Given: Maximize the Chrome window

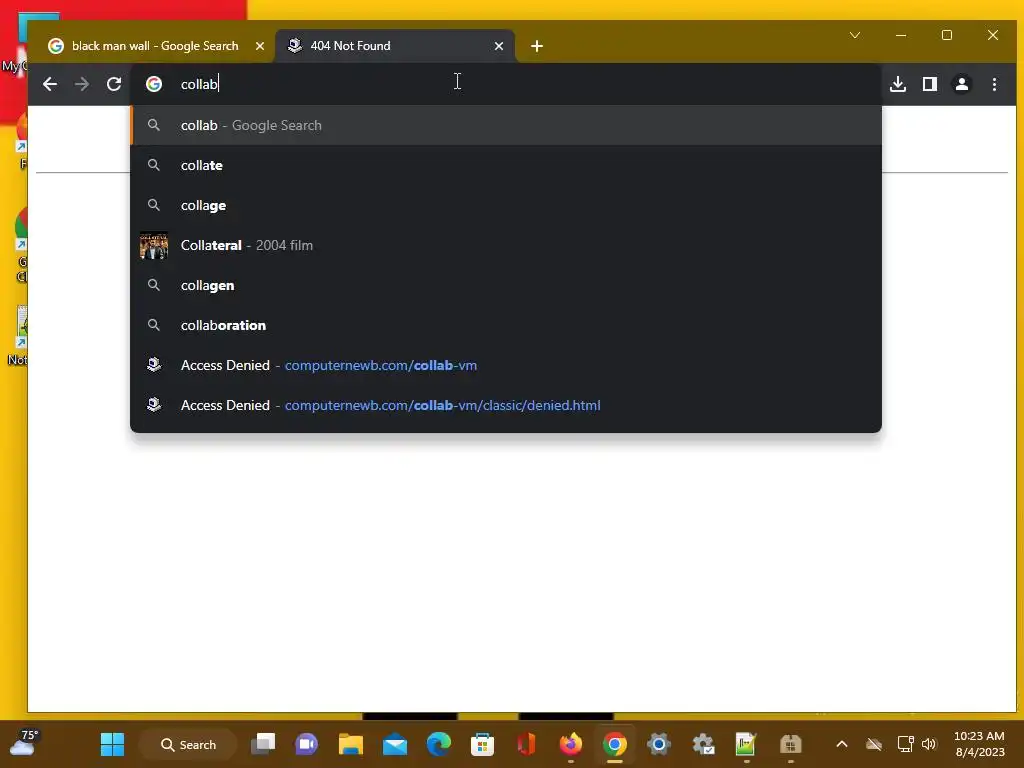Looking at the screenshot, I should [947, 35].
